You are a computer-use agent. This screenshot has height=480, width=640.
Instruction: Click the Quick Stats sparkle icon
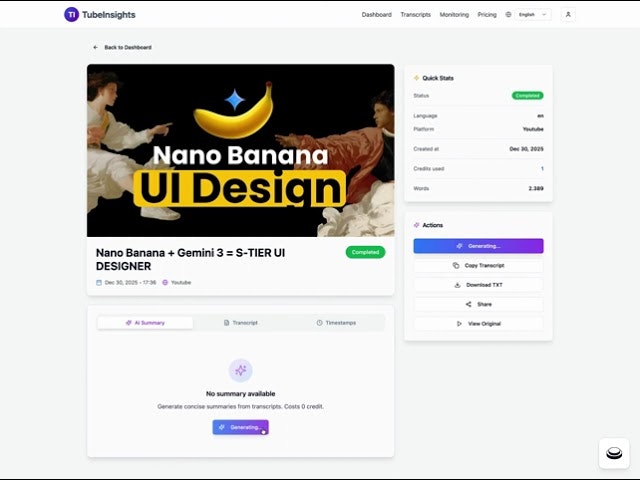pyautogui.click(x=416, y=78)
